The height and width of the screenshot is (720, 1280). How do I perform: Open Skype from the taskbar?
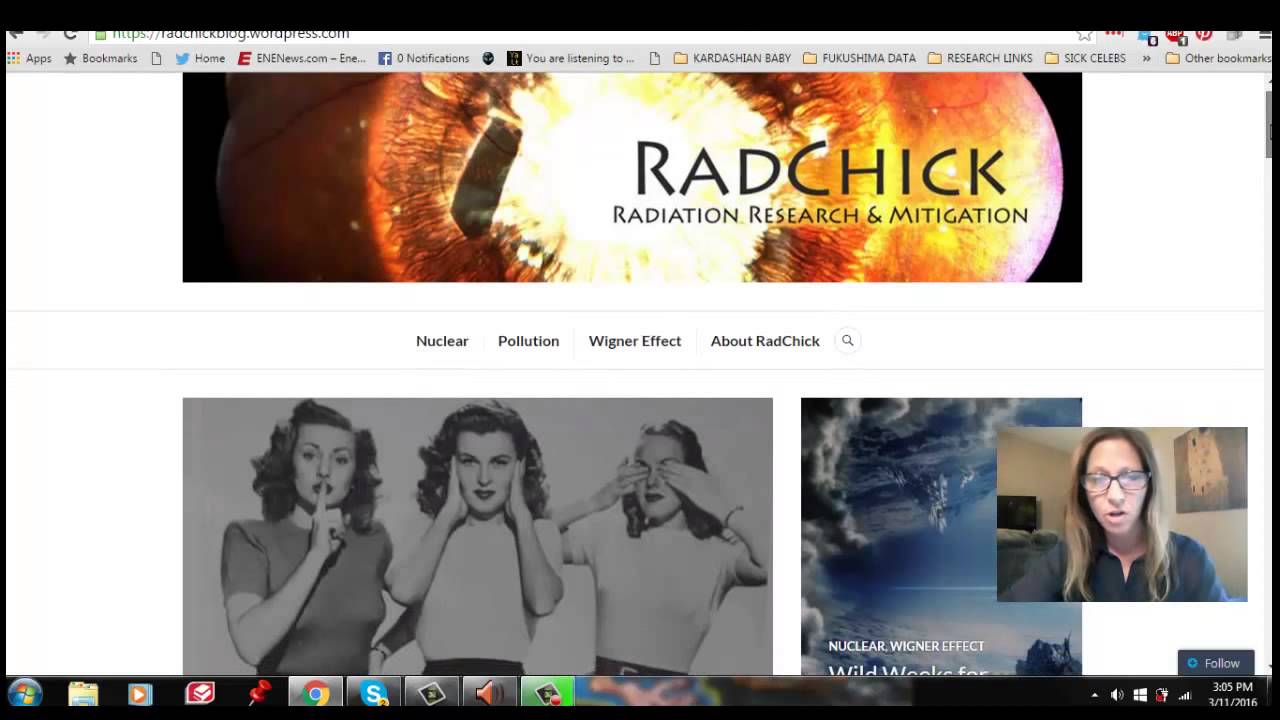[x=374, y=693]
